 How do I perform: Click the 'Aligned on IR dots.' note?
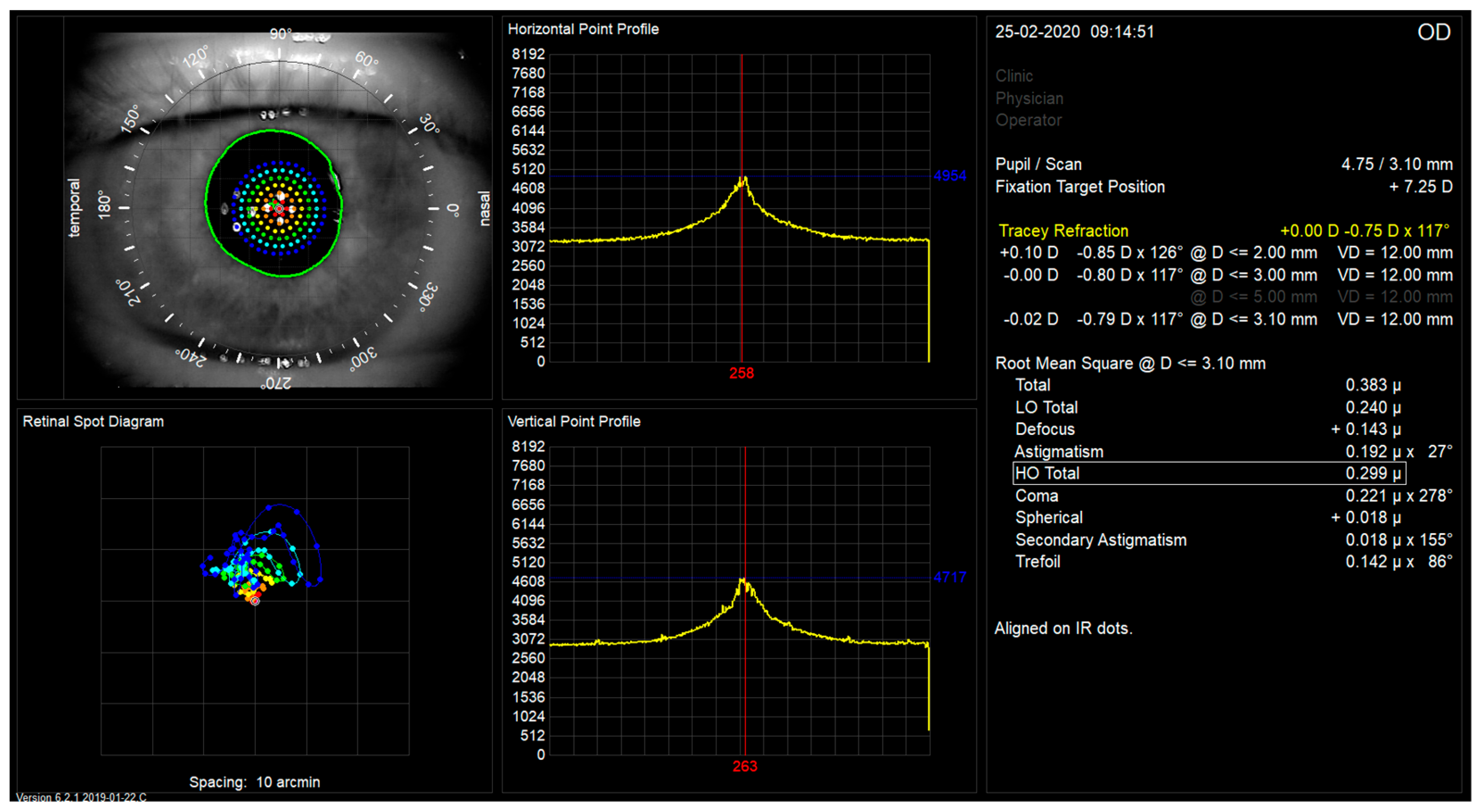pyautogui.click(x=1063, y=628)
